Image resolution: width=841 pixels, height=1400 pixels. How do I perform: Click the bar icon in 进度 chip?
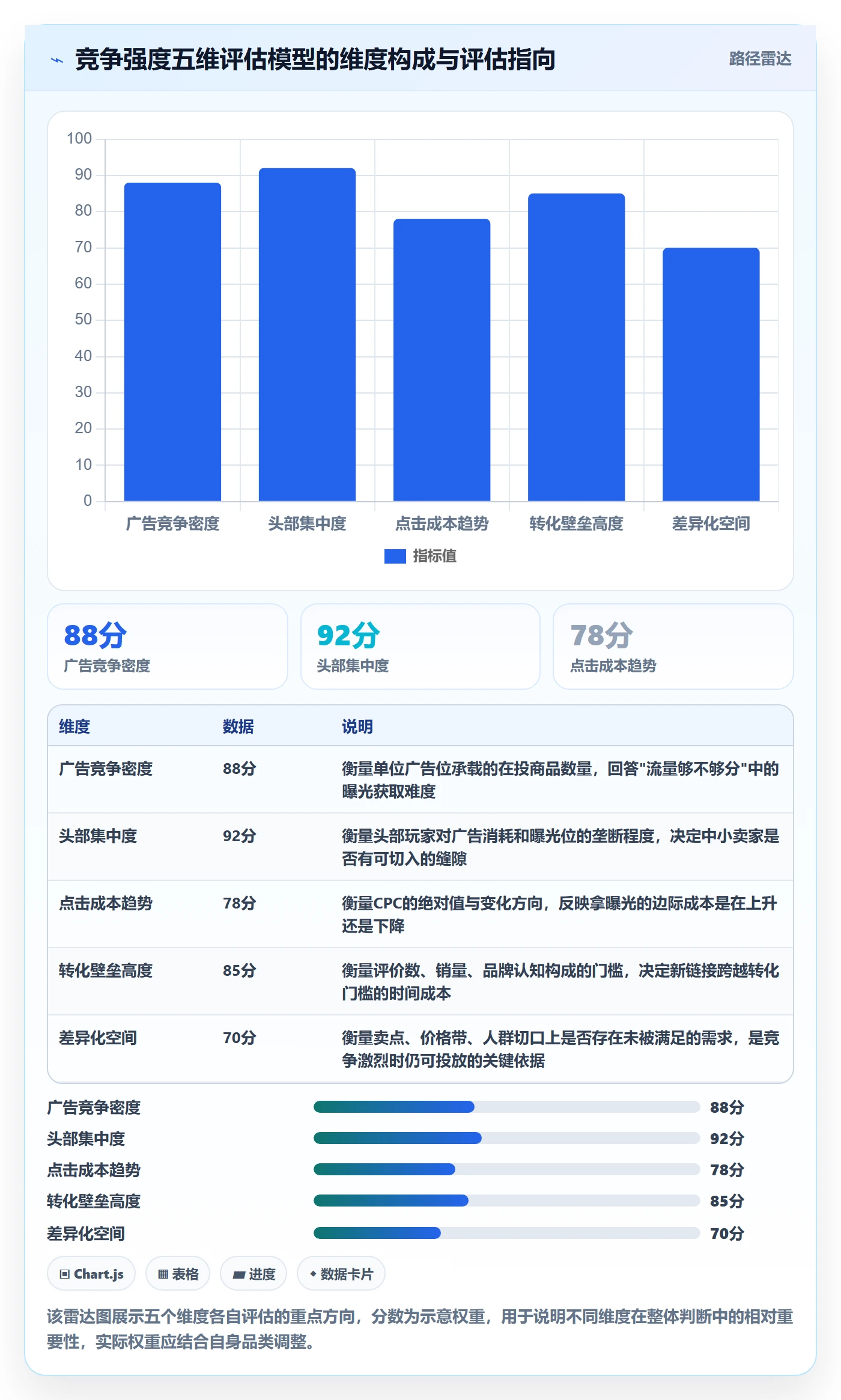238,1275
